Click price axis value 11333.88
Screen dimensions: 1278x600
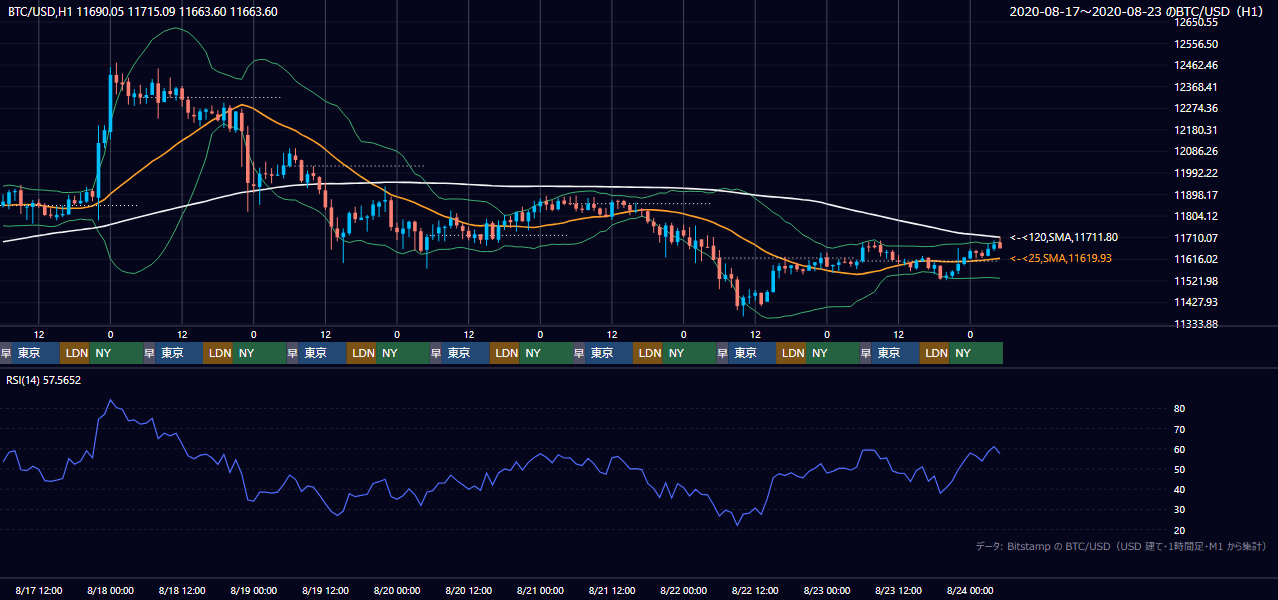click(1195, 324)
